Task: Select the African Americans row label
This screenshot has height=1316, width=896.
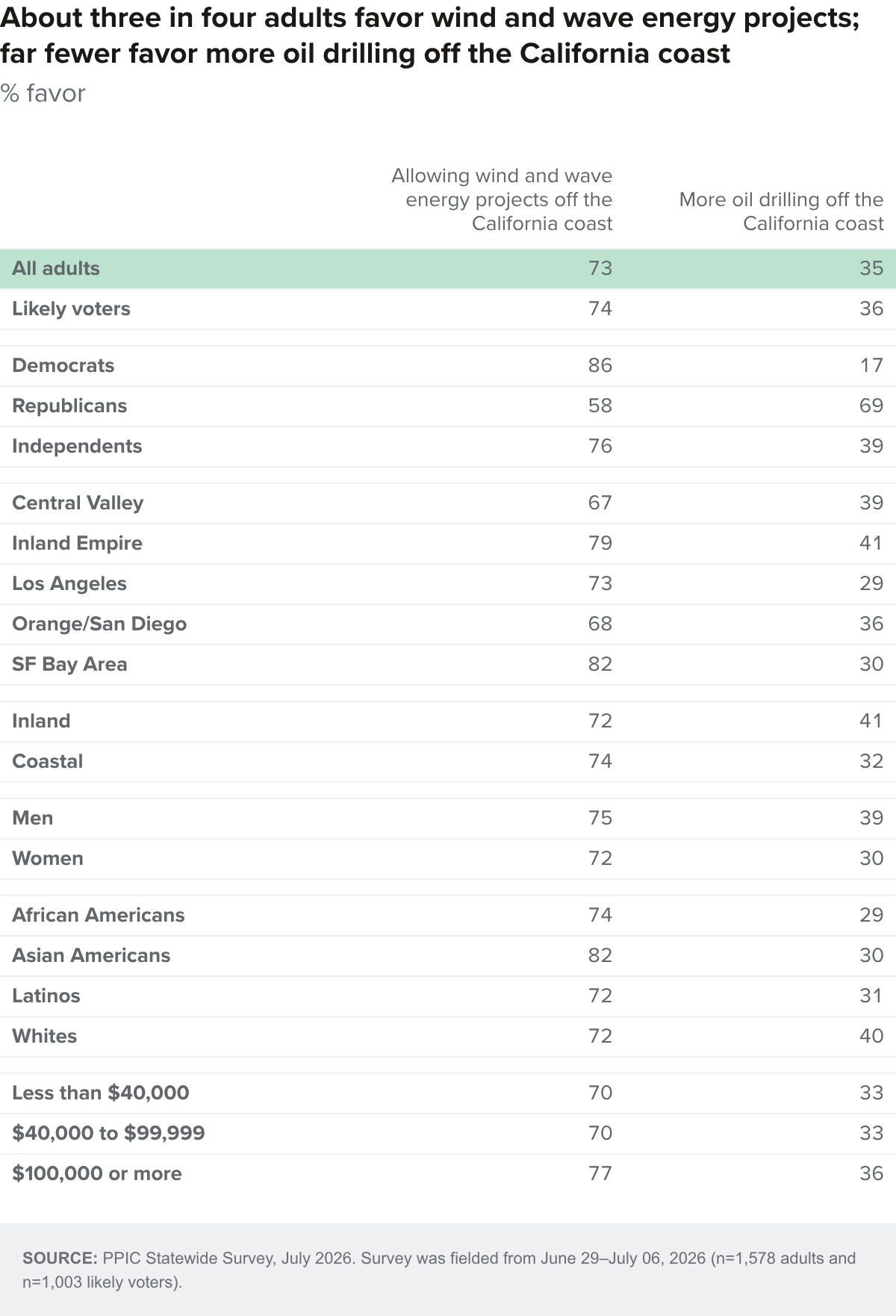Action: point(99,915)
